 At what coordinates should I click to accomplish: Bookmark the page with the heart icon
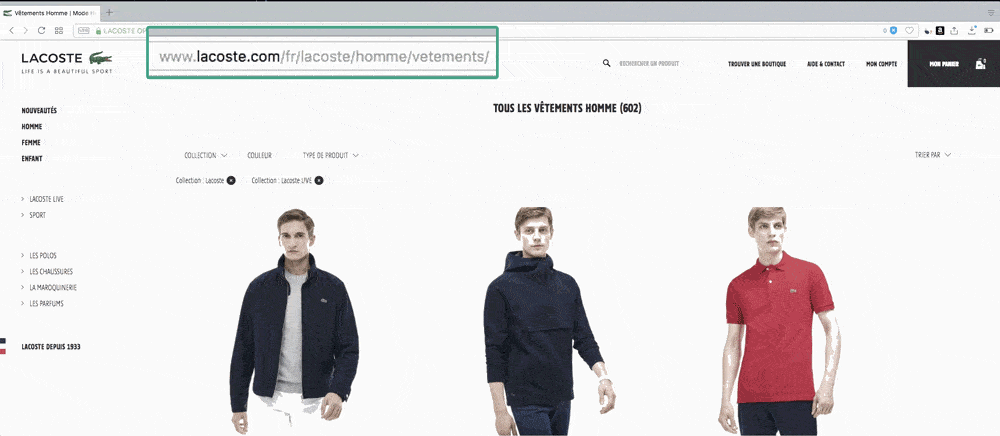pyautogui.click(x=909, y=30)
